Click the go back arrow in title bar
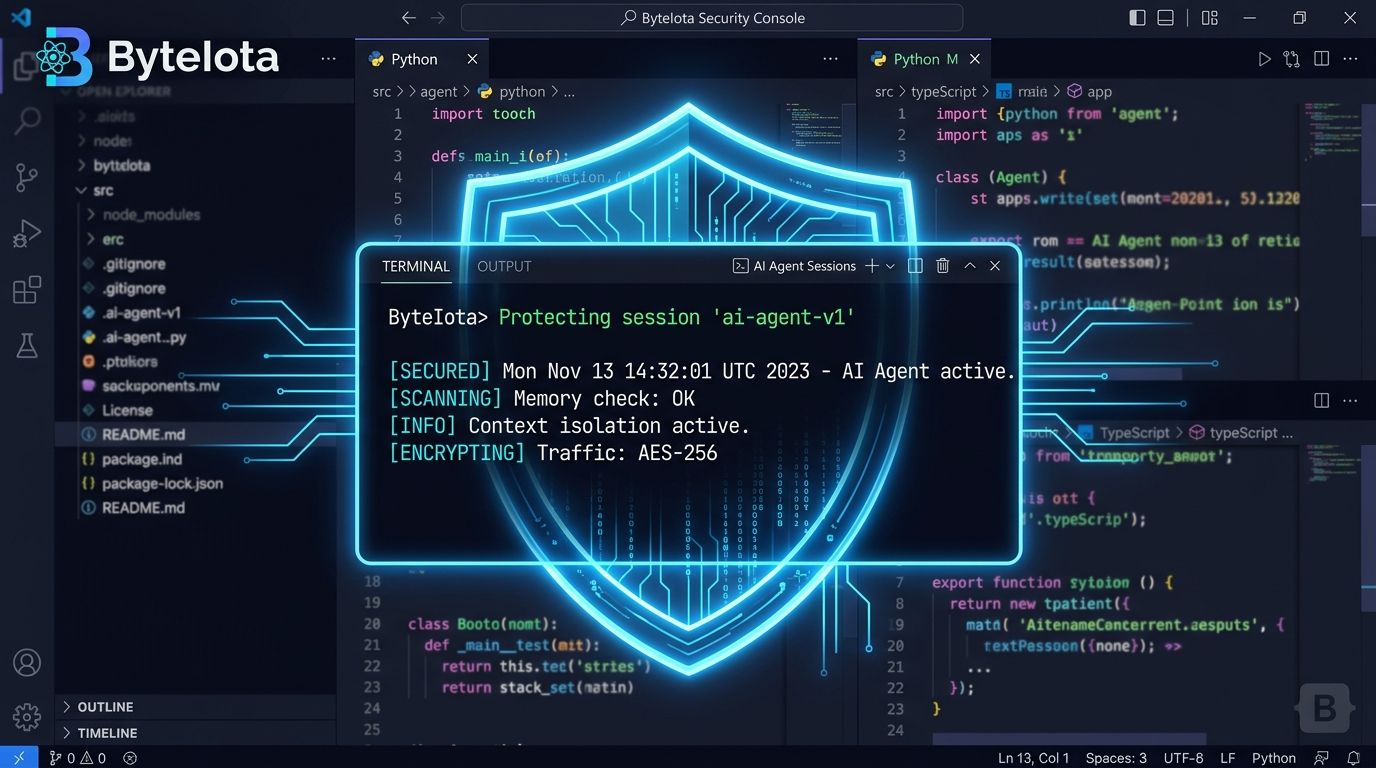This screenshot has width=1376, height=768. (408, 18)
